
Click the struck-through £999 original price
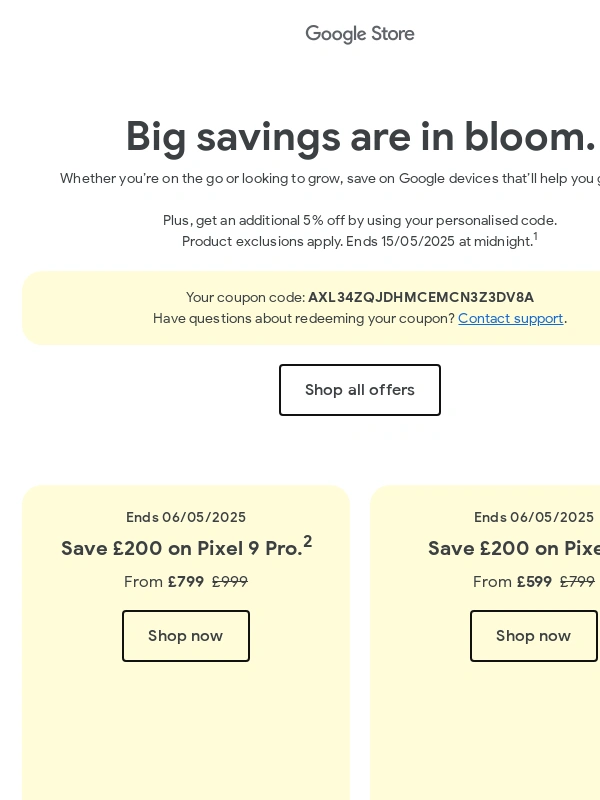[x=230, y=582]
